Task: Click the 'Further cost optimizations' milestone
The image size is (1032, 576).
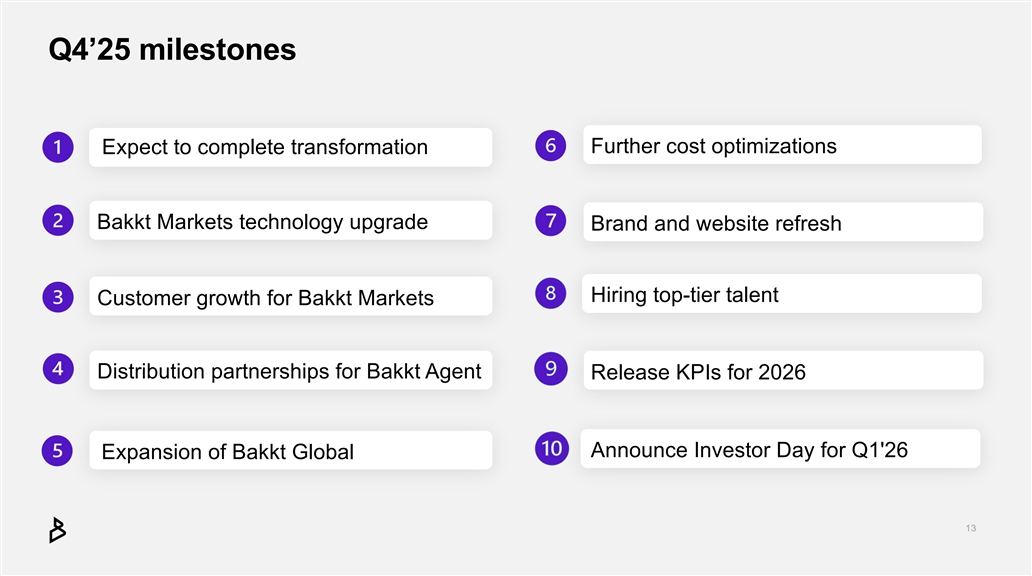Action: 781,146
